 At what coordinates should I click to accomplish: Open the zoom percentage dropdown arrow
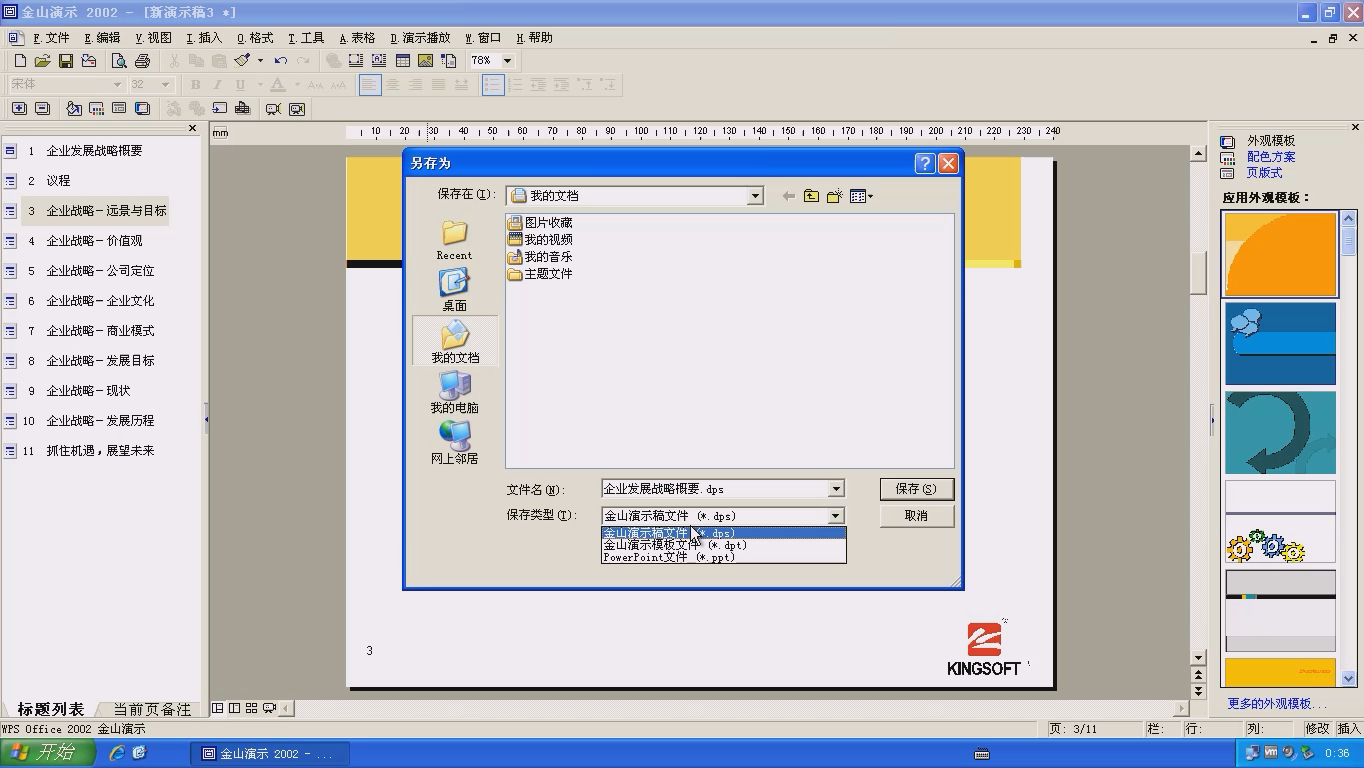tap(507, 61)
